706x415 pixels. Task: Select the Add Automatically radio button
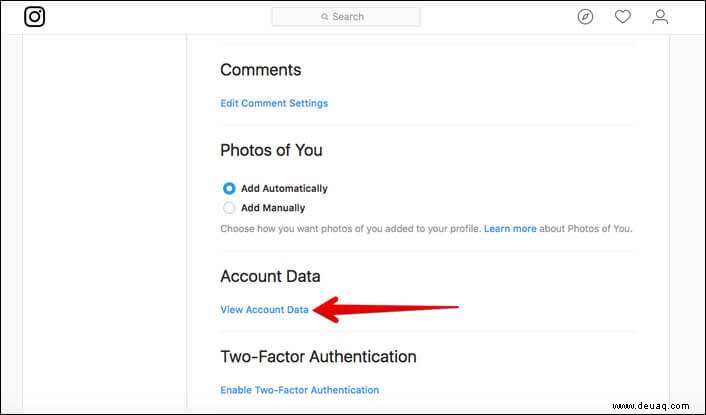tap(229, 188)
